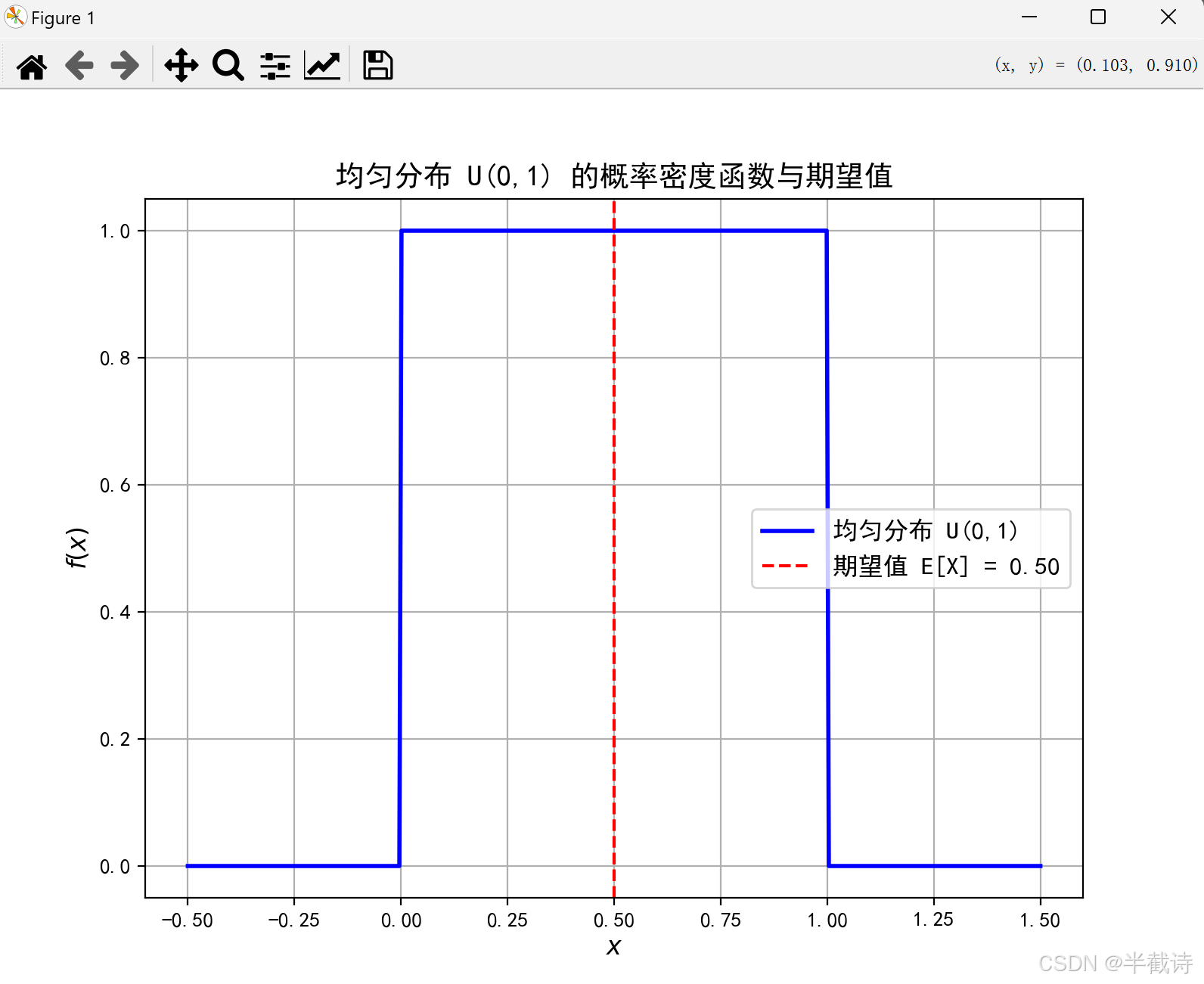Click x-axis tick label 0.00

coord(401,920)
